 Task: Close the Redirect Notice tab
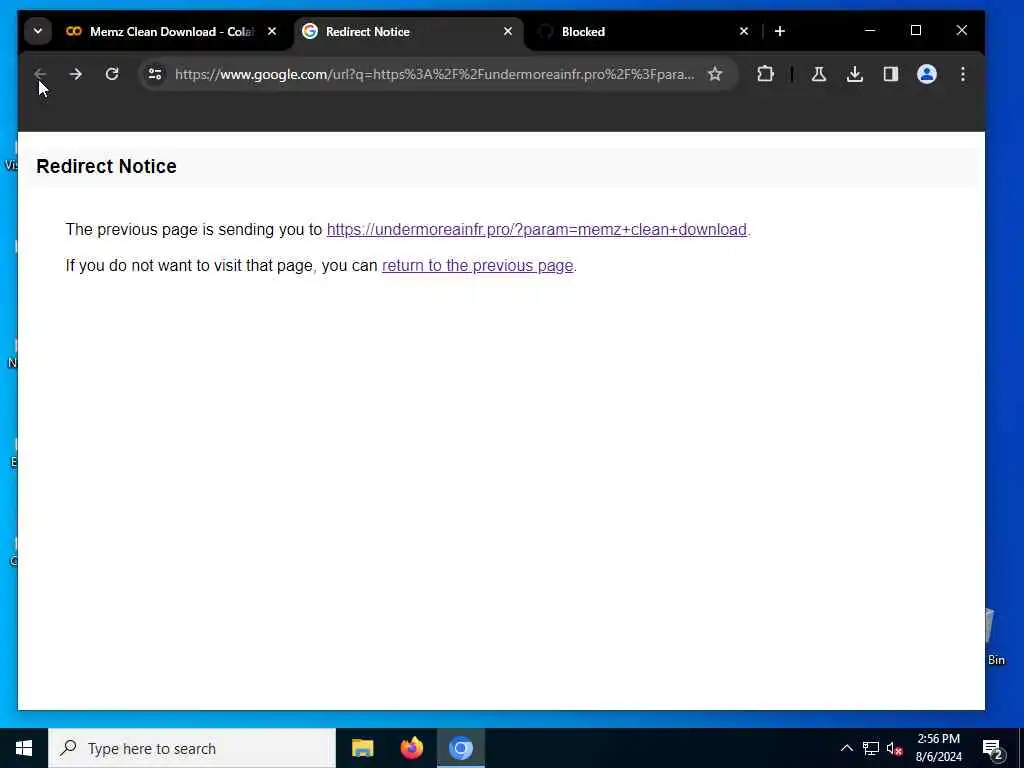[507, 31]
